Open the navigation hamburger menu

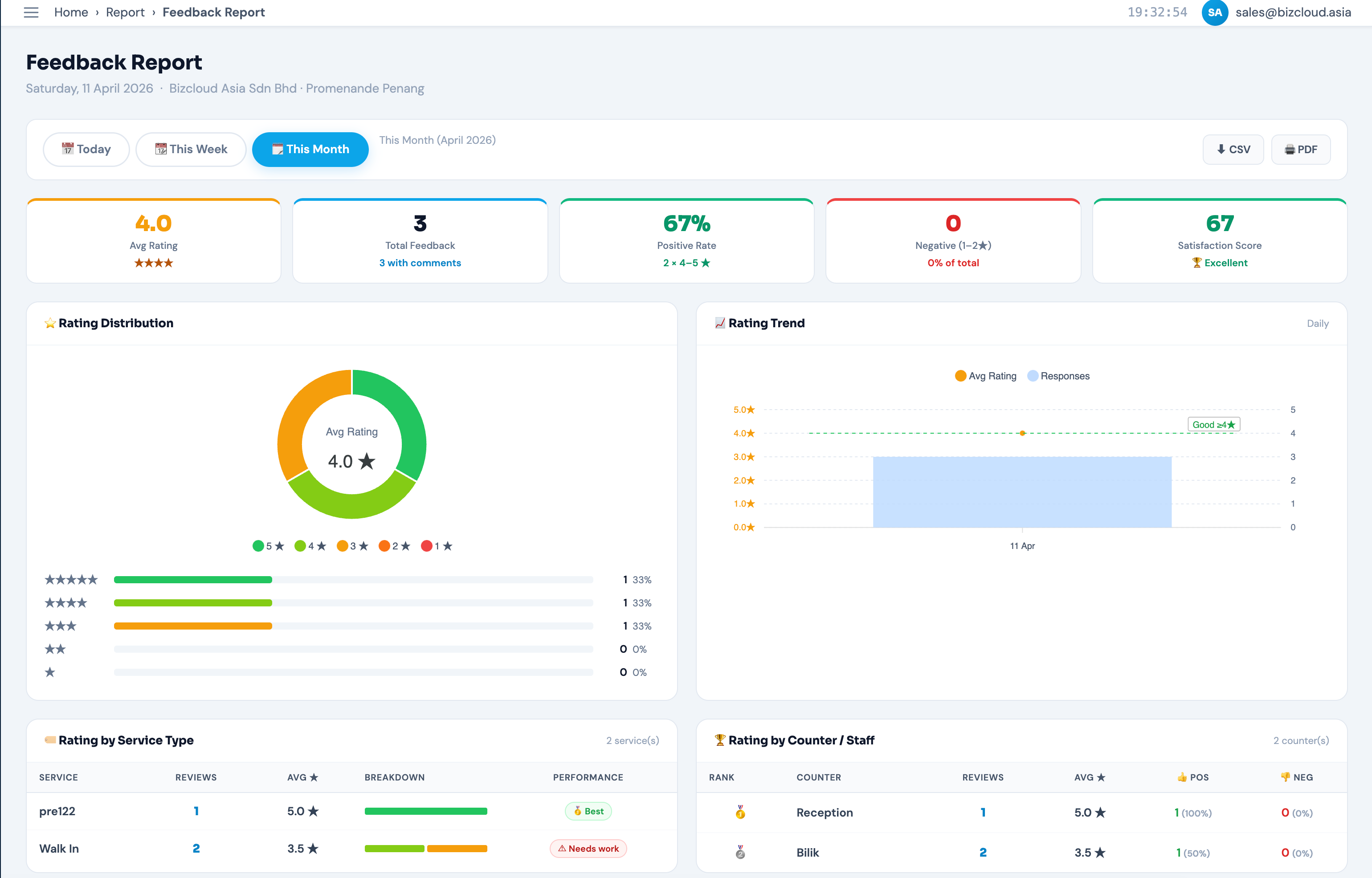(31, 12)
